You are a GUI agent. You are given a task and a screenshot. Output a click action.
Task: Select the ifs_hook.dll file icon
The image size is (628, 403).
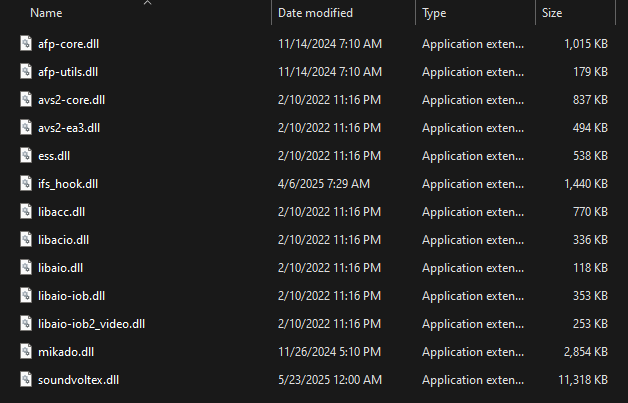pyautogui.click(x=27, y=184)
